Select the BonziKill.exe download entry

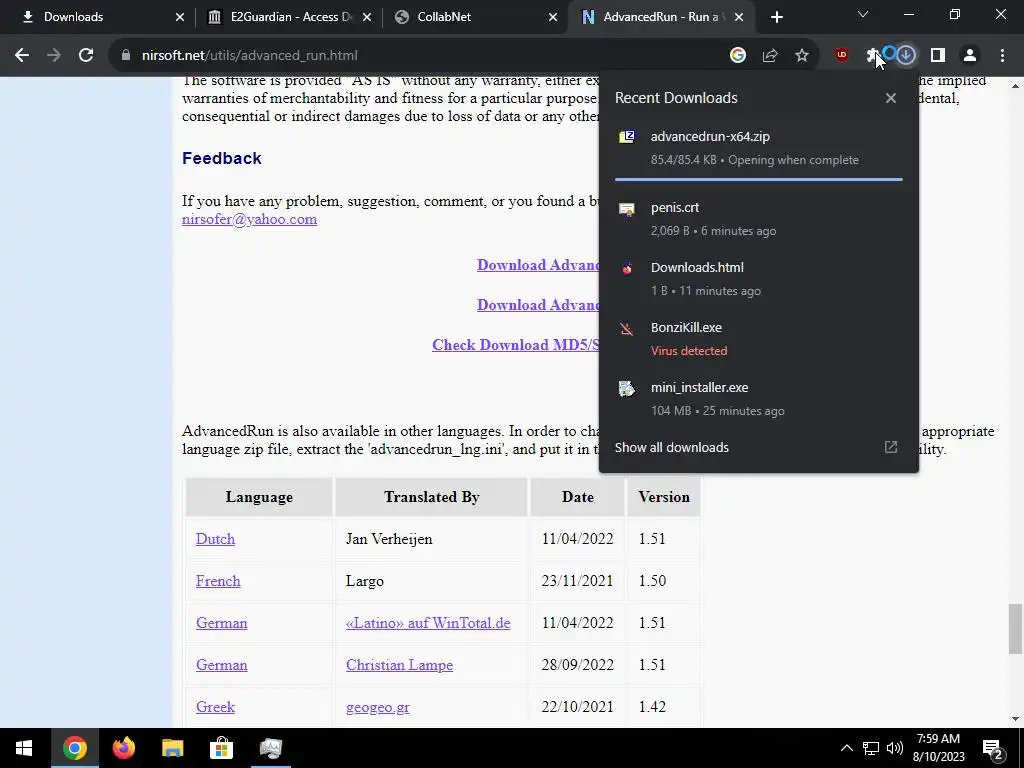tap(759, 339)
